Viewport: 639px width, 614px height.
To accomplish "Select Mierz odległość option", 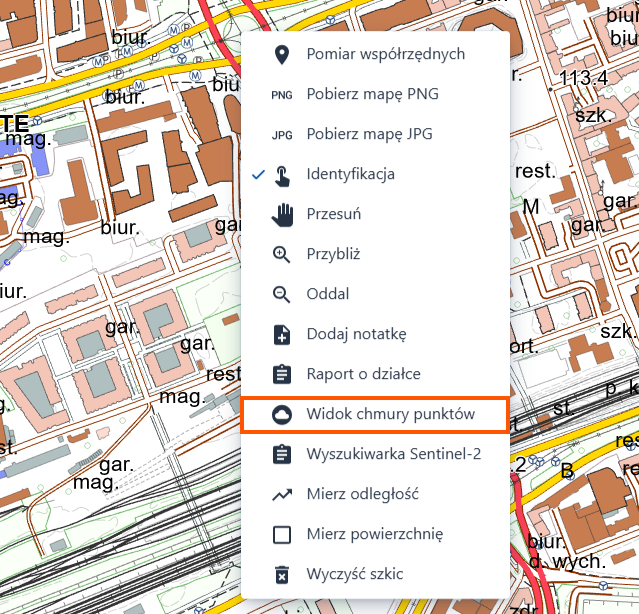I will [375, 494].
